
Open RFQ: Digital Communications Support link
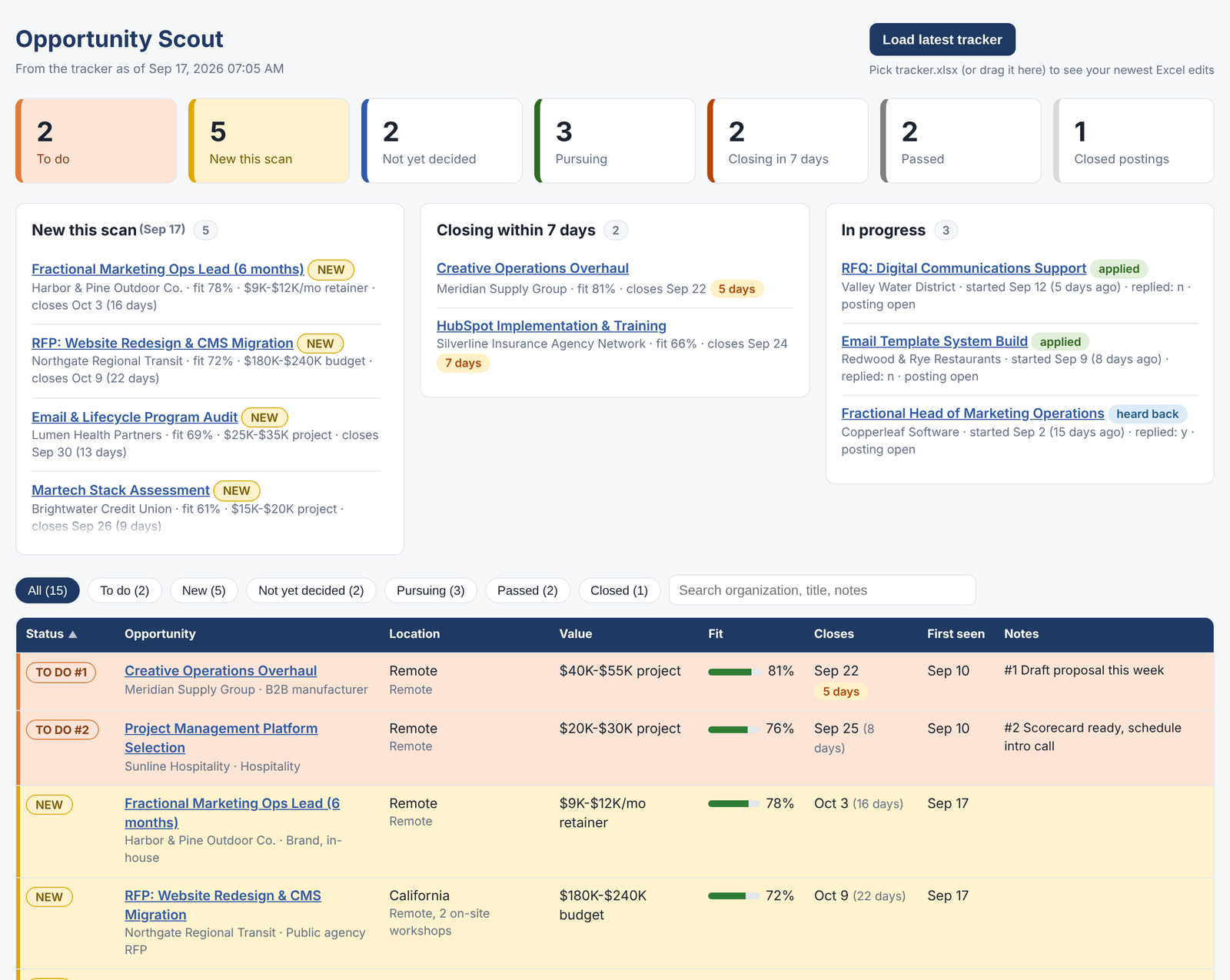pos(964,268)
